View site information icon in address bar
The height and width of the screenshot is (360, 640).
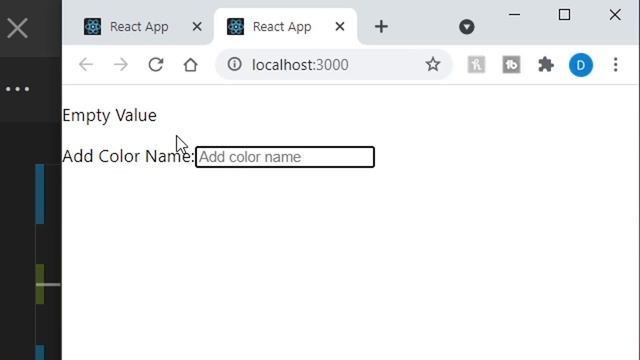tap(235, 64)
